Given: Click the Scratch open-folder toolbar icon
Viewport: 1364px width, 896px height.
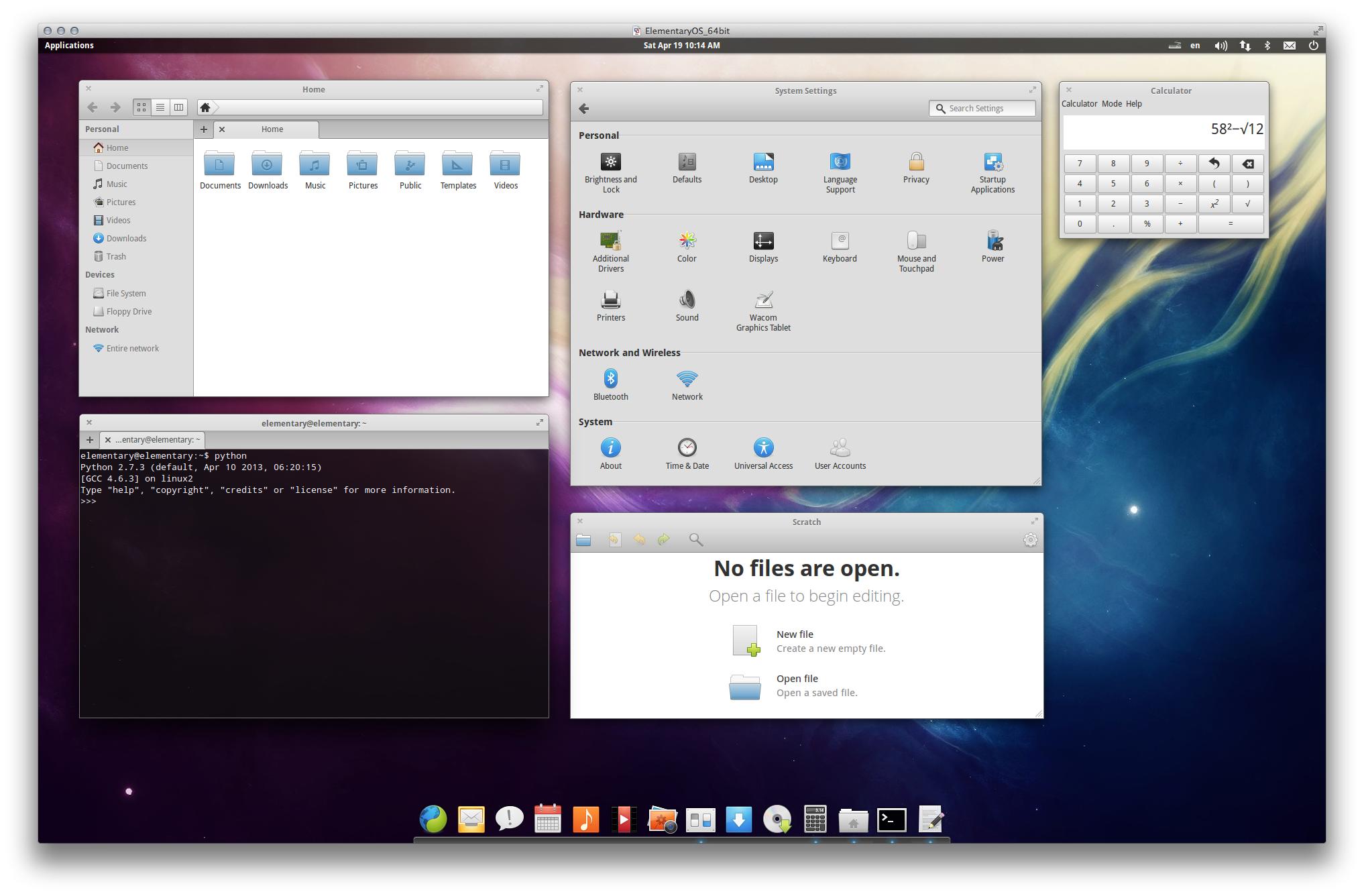Looking at the screenshot, I should [583, 540].
